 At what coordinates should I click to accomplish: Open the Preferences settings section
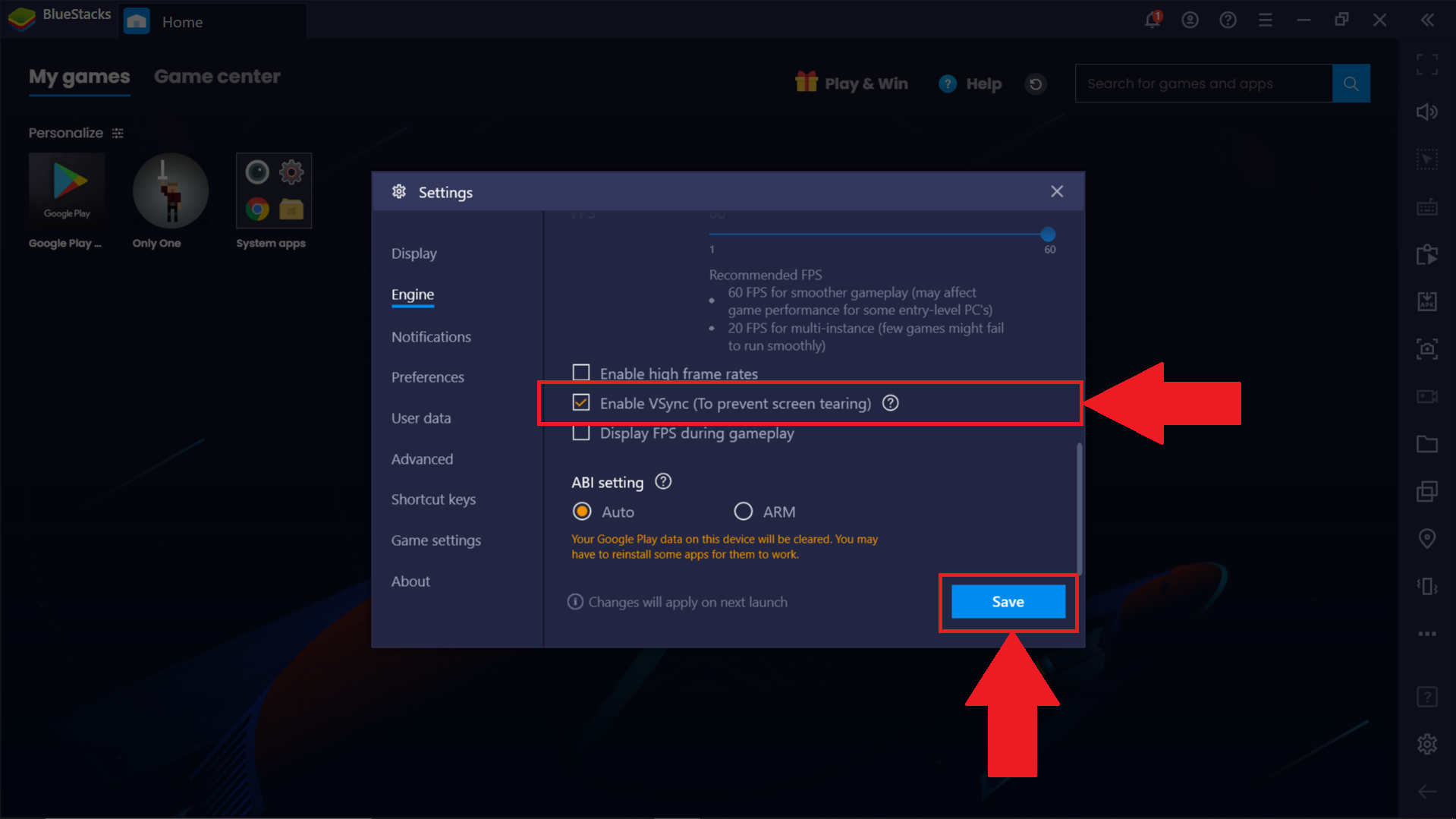click(428, 377)
